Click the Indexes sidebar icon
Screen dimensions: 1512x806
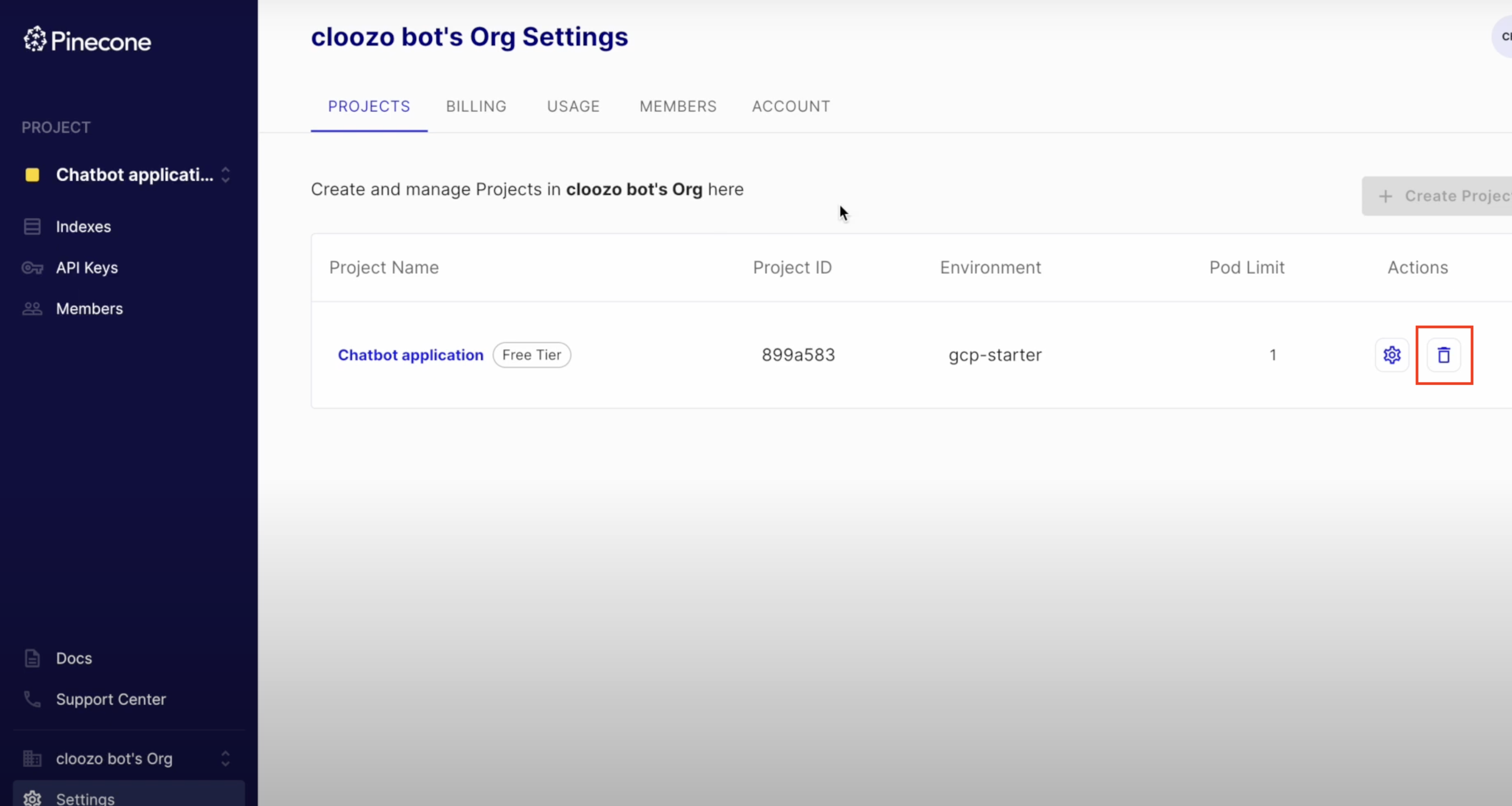click(32, 227)
